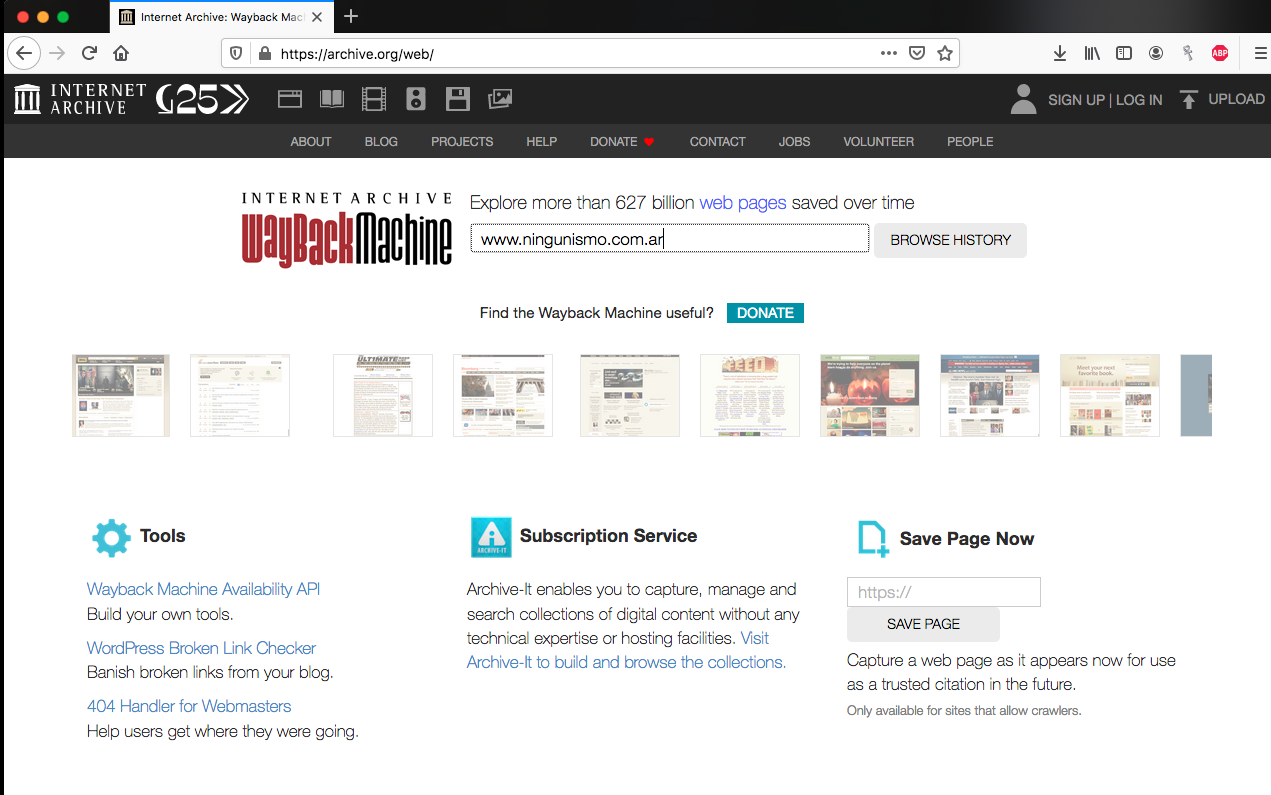
Task: Click the UPLOAD text link
Action: point(1236,99)
